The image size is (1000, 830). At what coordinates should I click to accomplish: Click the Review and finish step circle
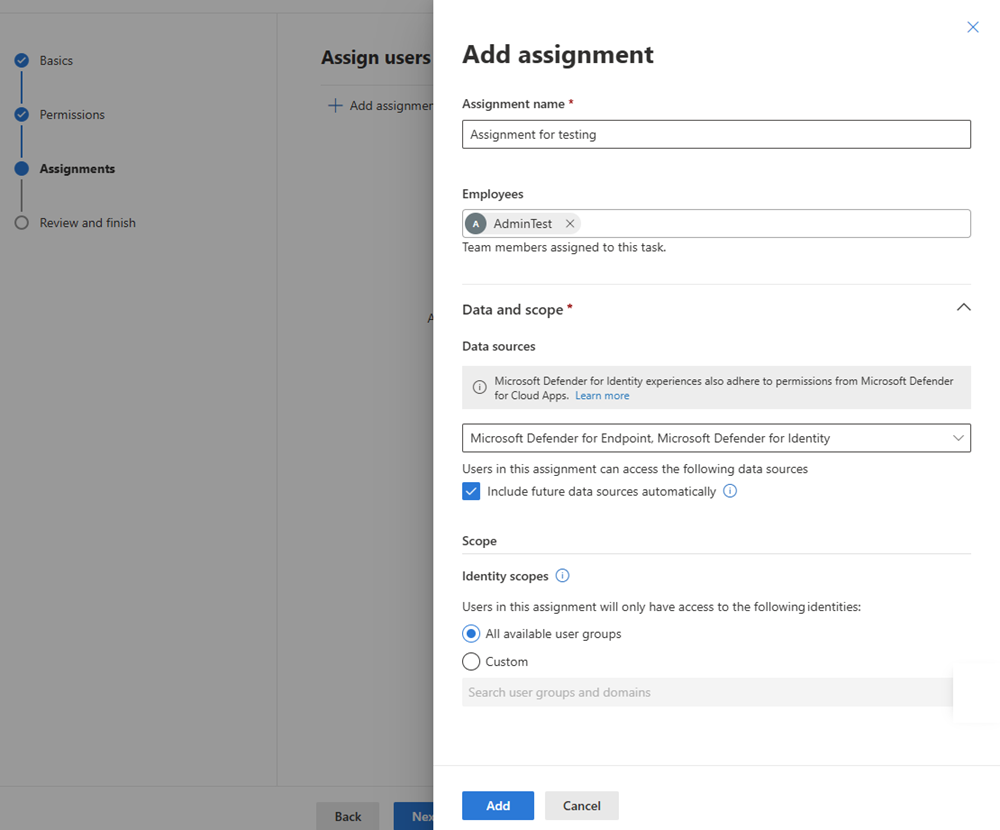point(22,223)
